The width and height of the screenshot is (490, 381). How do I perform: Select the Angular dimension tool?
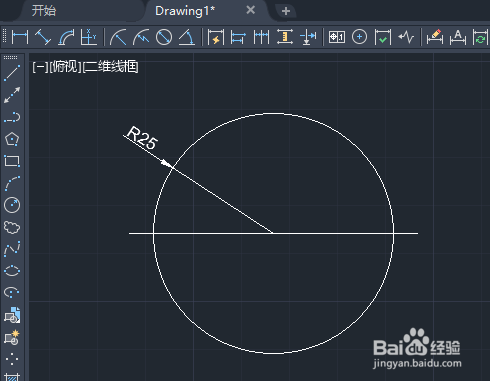tap(187, 37)
